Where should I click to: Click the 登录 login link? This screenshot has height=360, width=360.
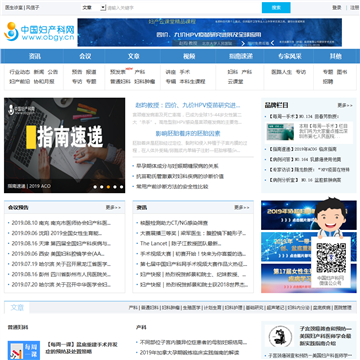pos(337,7)
